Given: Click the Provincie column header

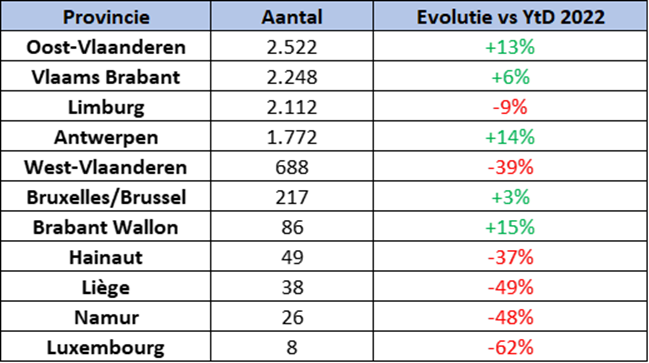Looking at the screenshot, I should [x=106, y=17].
